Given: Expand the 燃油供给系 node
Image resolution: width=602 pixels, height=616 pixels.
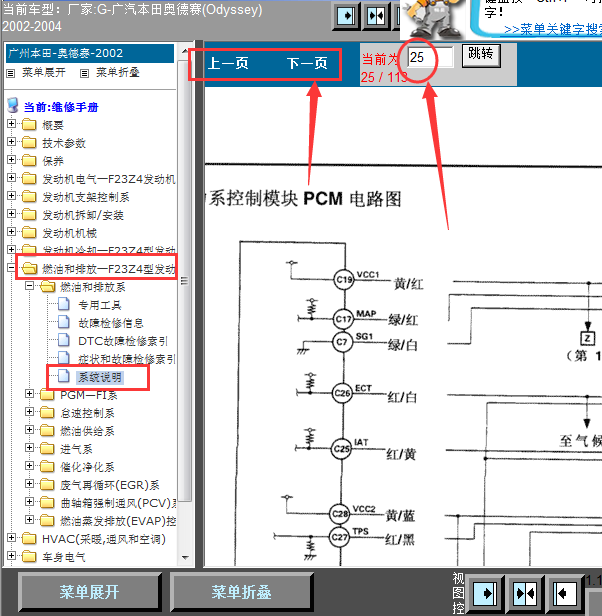Looking at the screenshot, I should pyautogui.click(x=29, y=429).
